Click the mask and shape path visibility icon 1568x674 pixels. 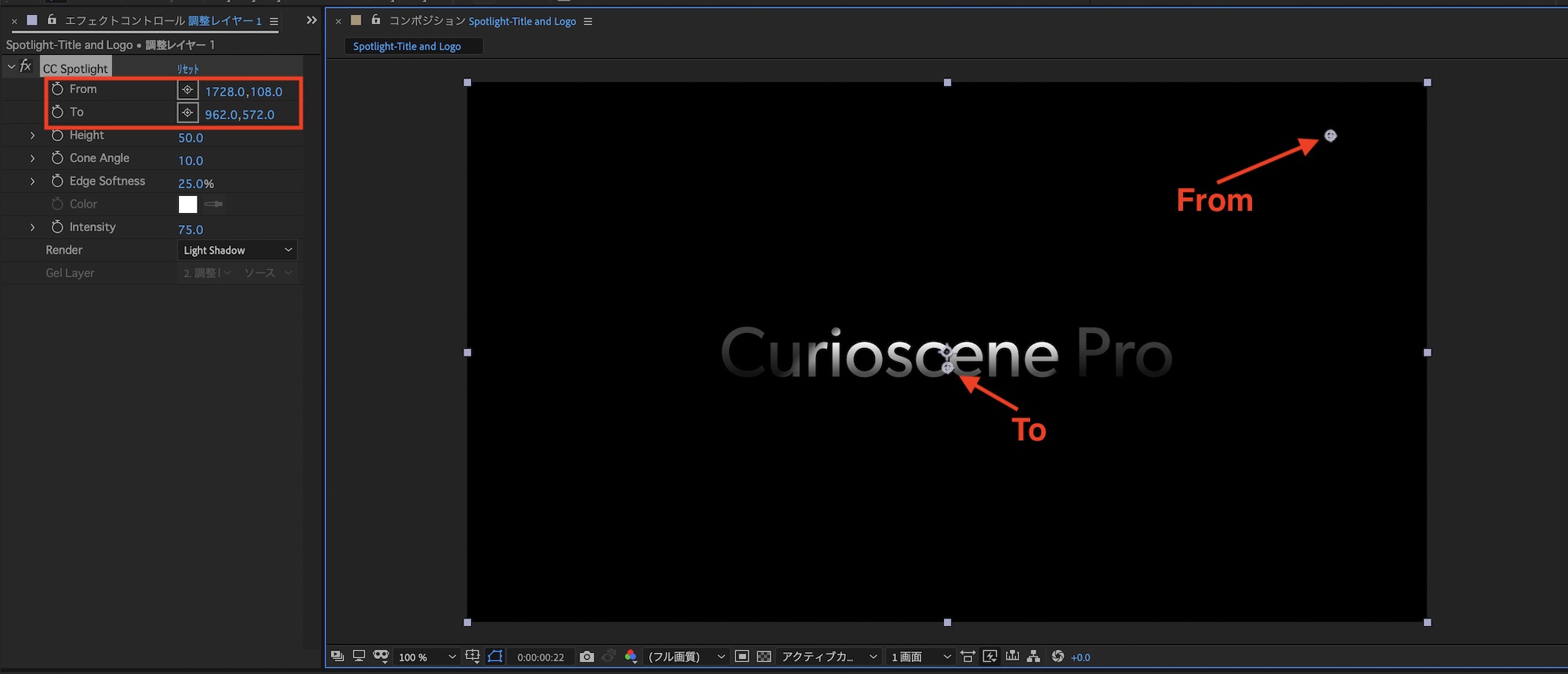(x=381, y=656)
